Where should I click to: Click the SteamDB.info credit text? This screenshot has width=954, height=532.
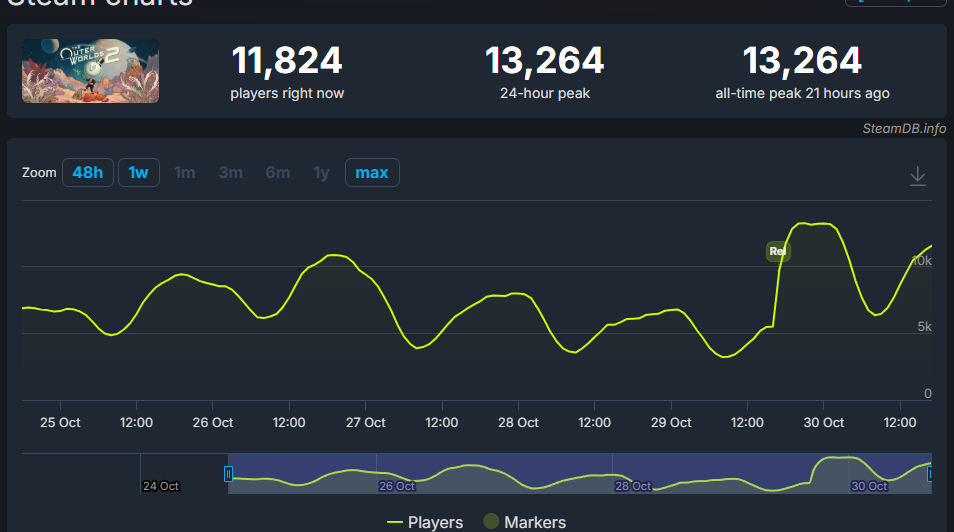(904, 128)
